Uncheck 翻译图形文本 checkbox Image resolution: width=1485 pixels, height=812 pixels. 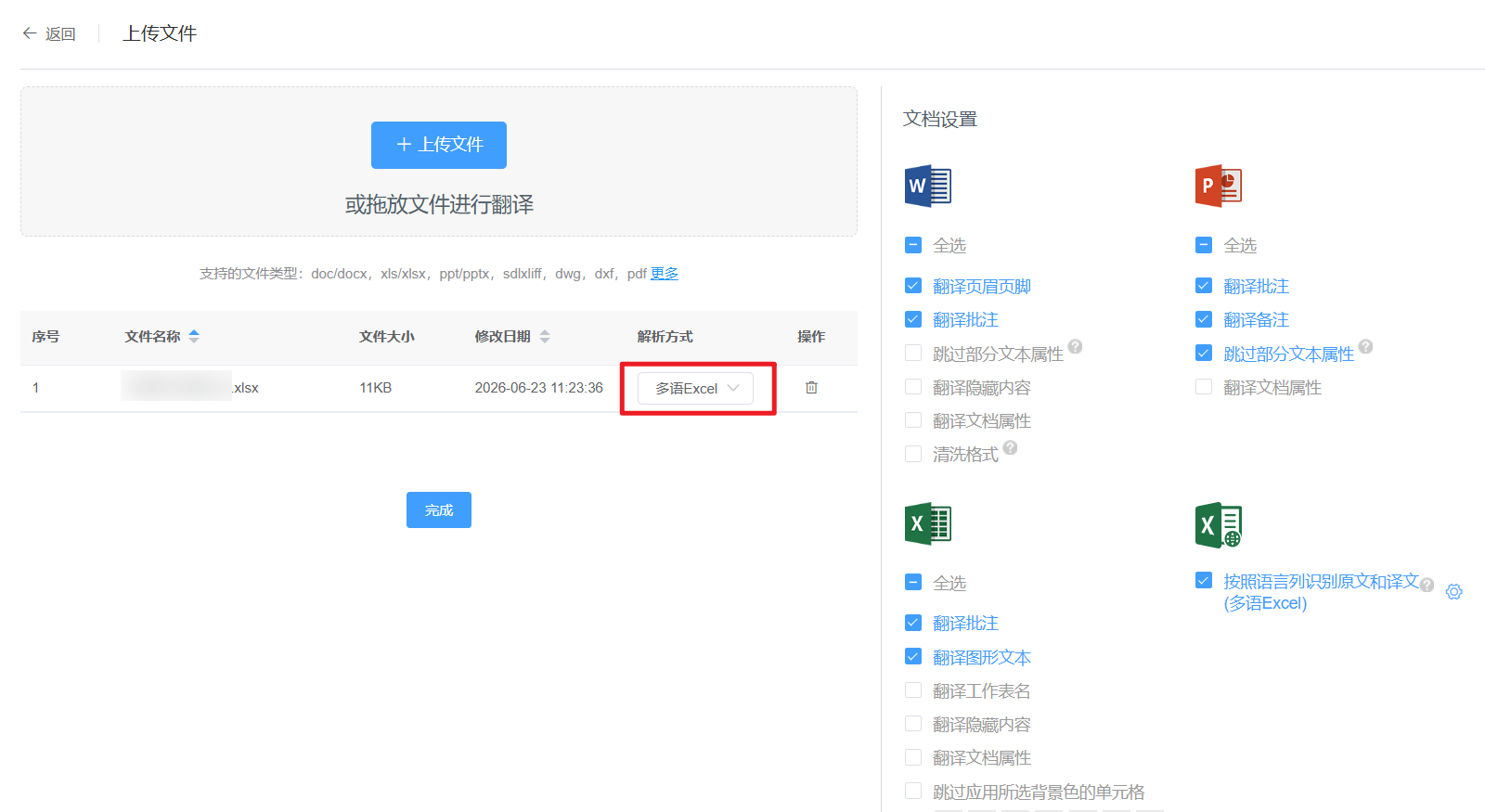point(913,657)
